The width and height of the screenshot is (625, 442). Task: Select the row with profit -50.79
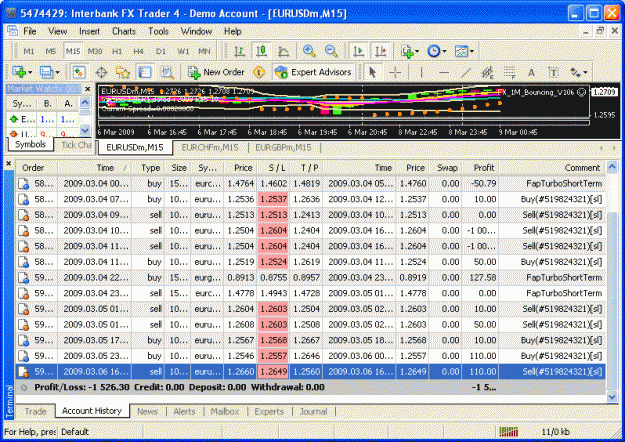[x=310, y=183]
